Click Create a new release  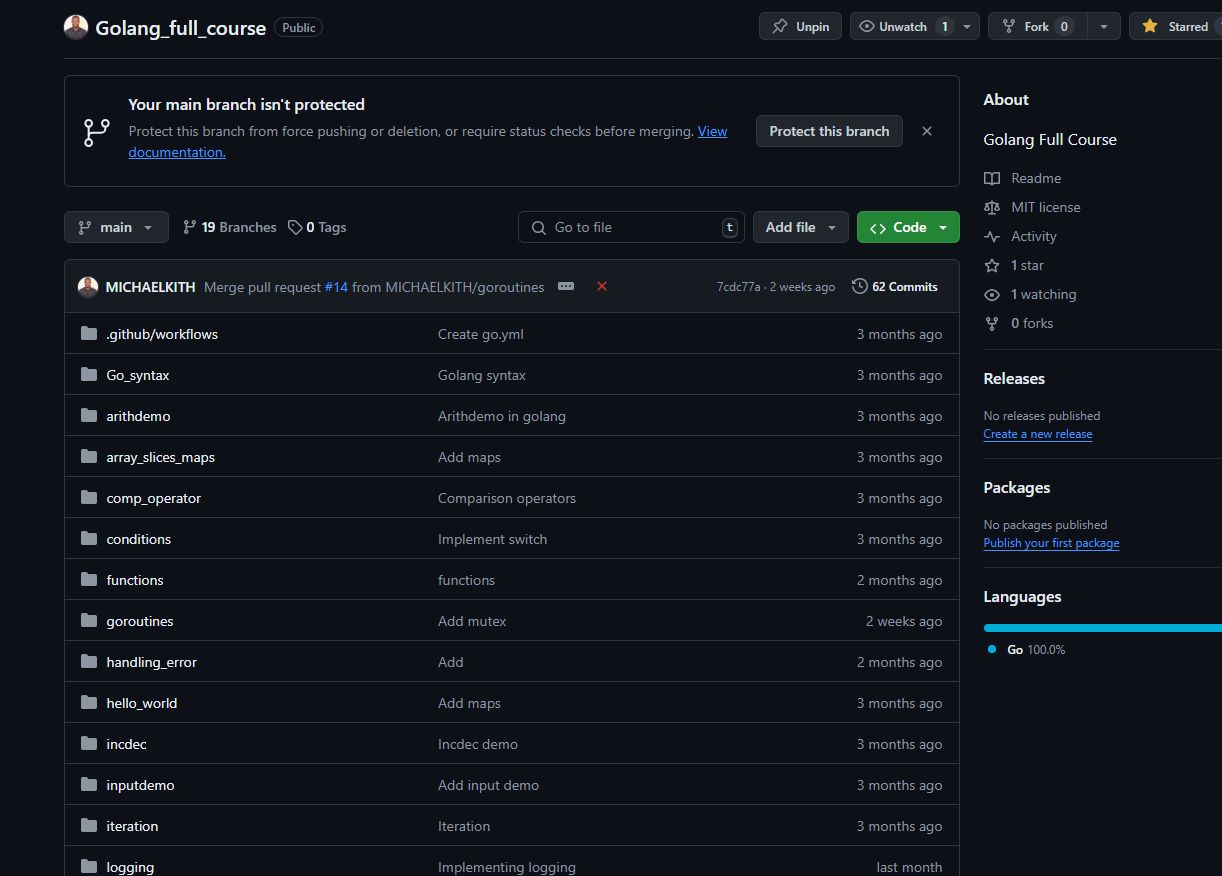(1038, 434)
